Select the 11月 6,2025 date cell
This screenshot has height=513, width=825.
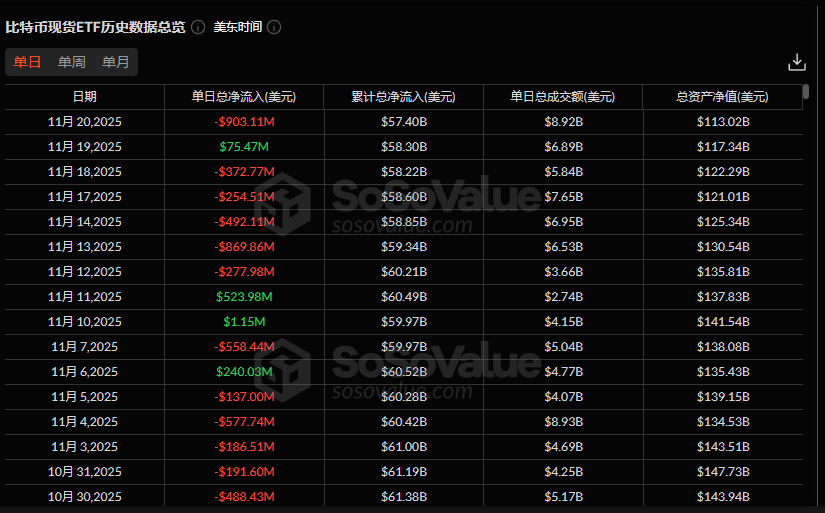85,372
